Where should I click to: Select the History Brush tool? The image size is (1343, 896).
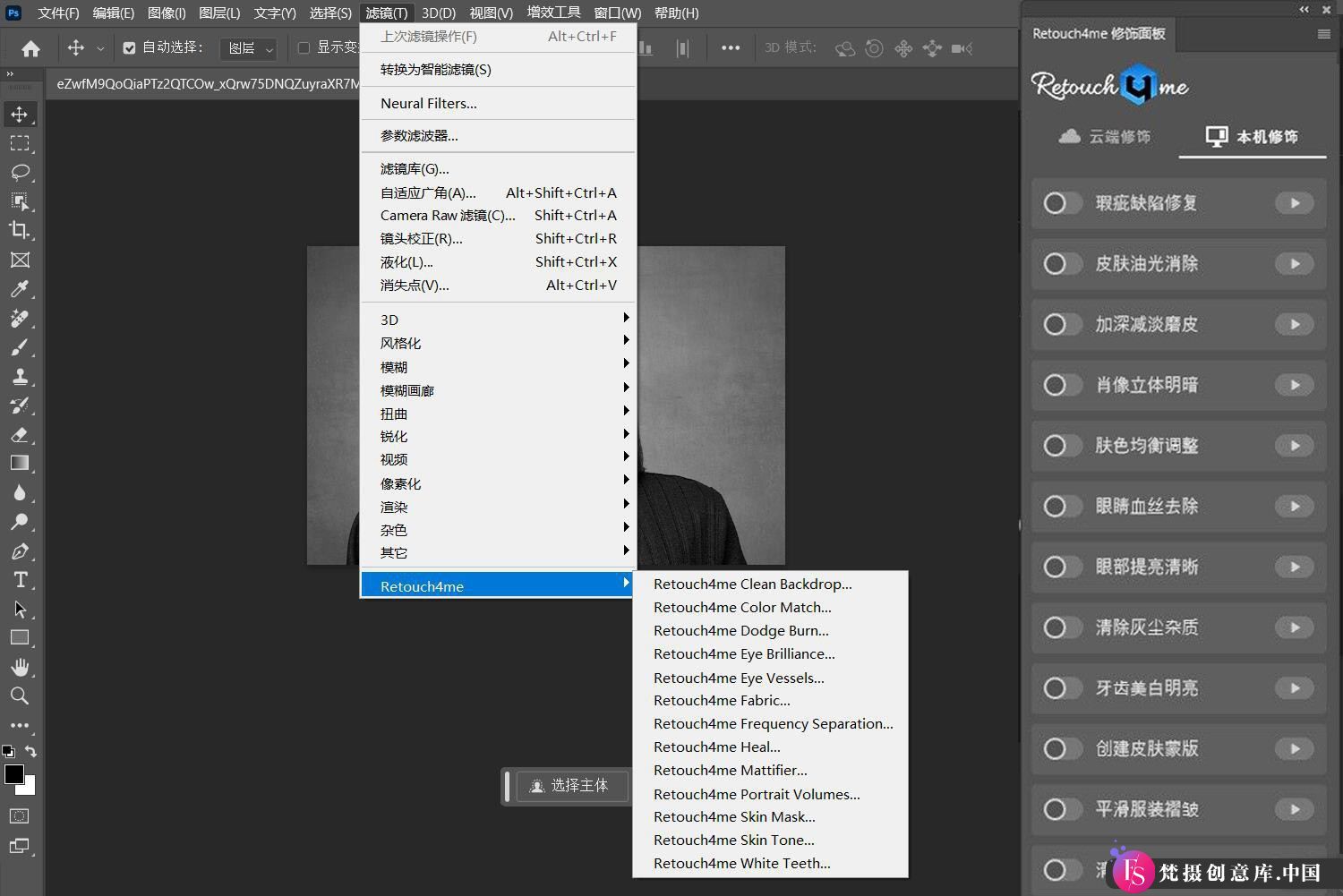[x=20, y=405]
